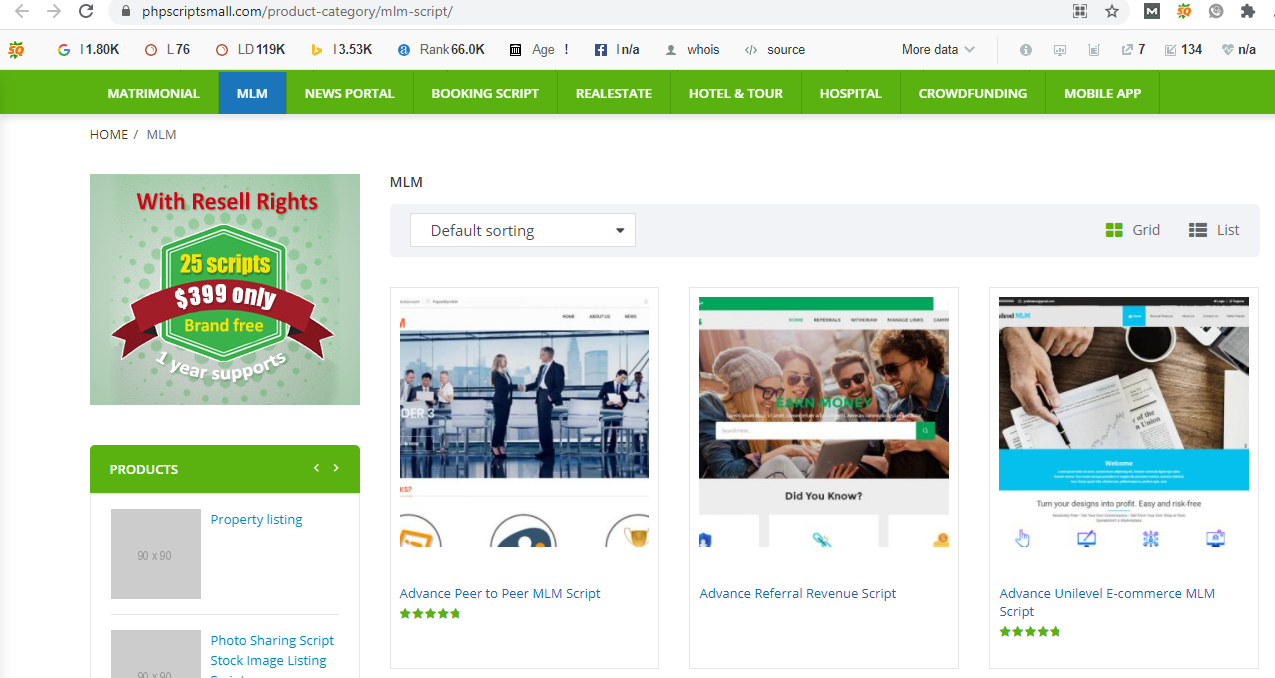Click the next arrow on Products panel
The height and width of the screenshot is (678, 1275).
click(x=336, y=467)
